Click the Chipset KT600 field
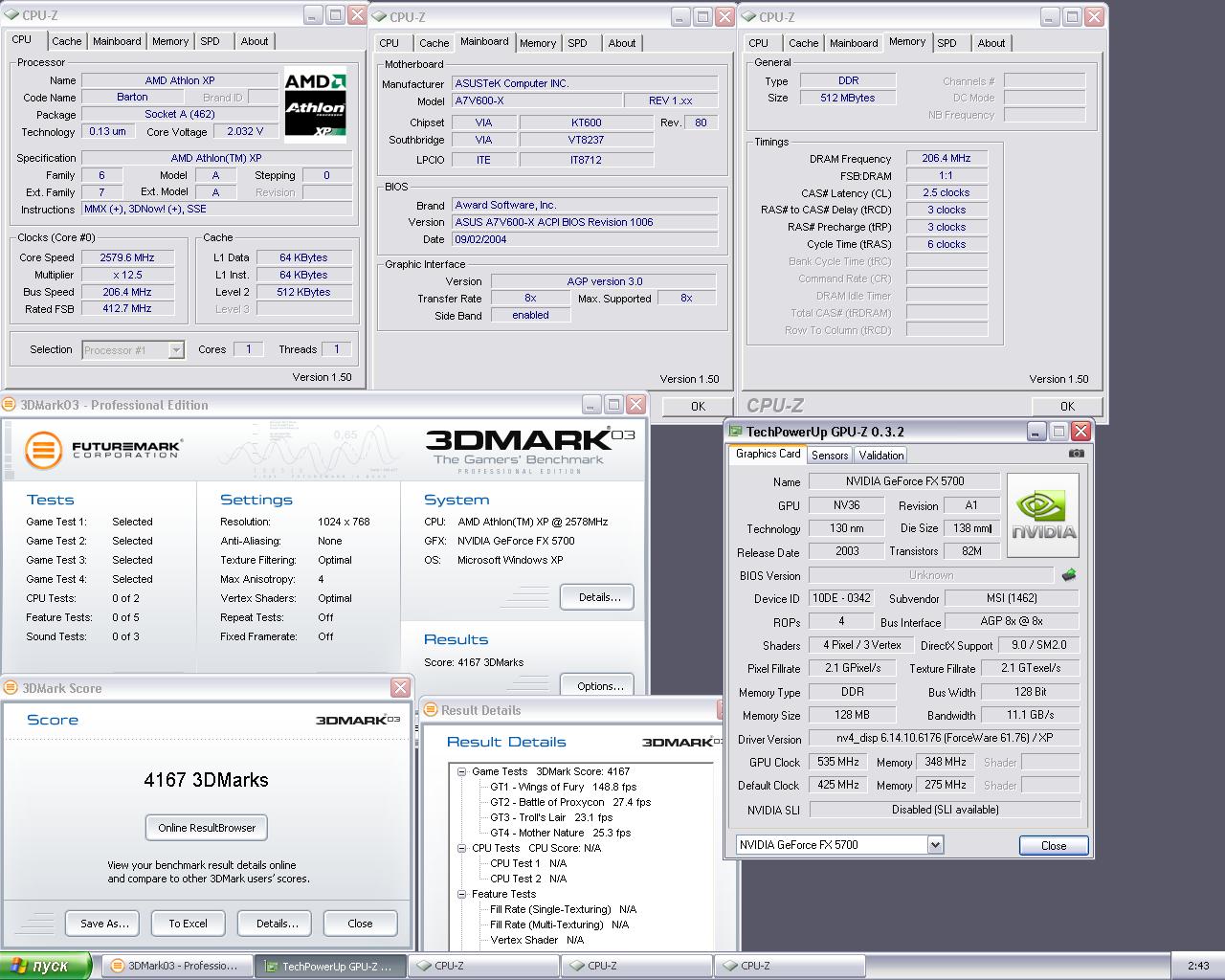The width and height of the screenshot is (1225, 980). [x=587, y=122]
